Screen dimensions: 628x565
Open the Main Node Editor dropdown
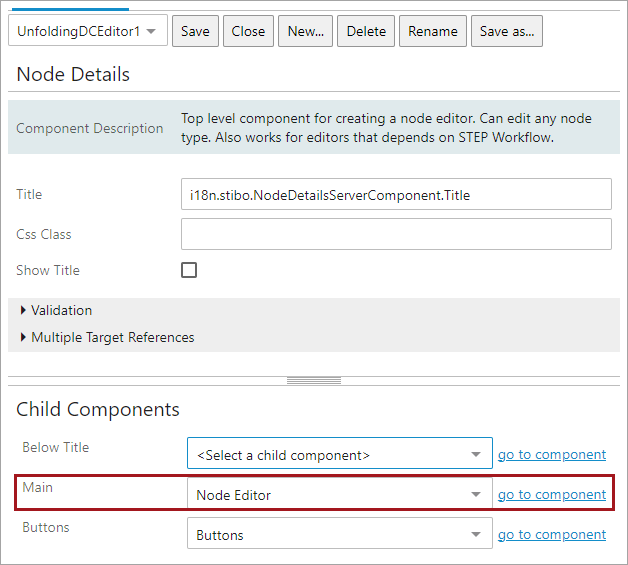pos(339,495)
